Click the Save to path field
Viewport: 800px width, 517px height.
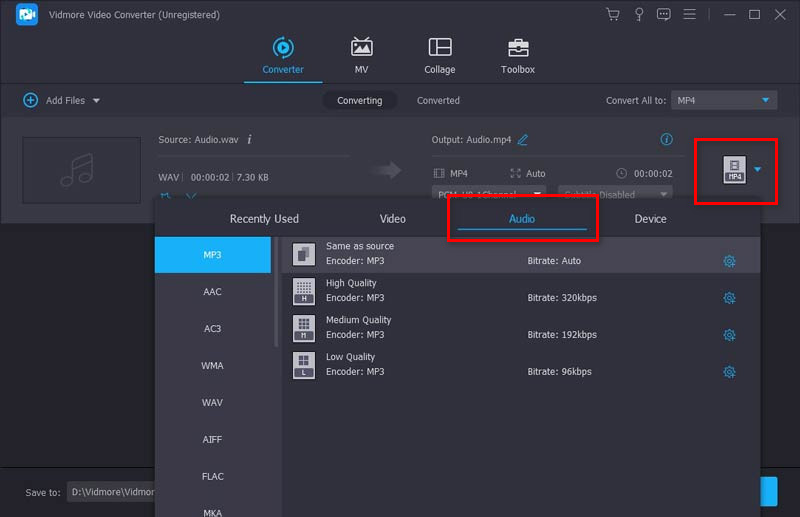111,492
